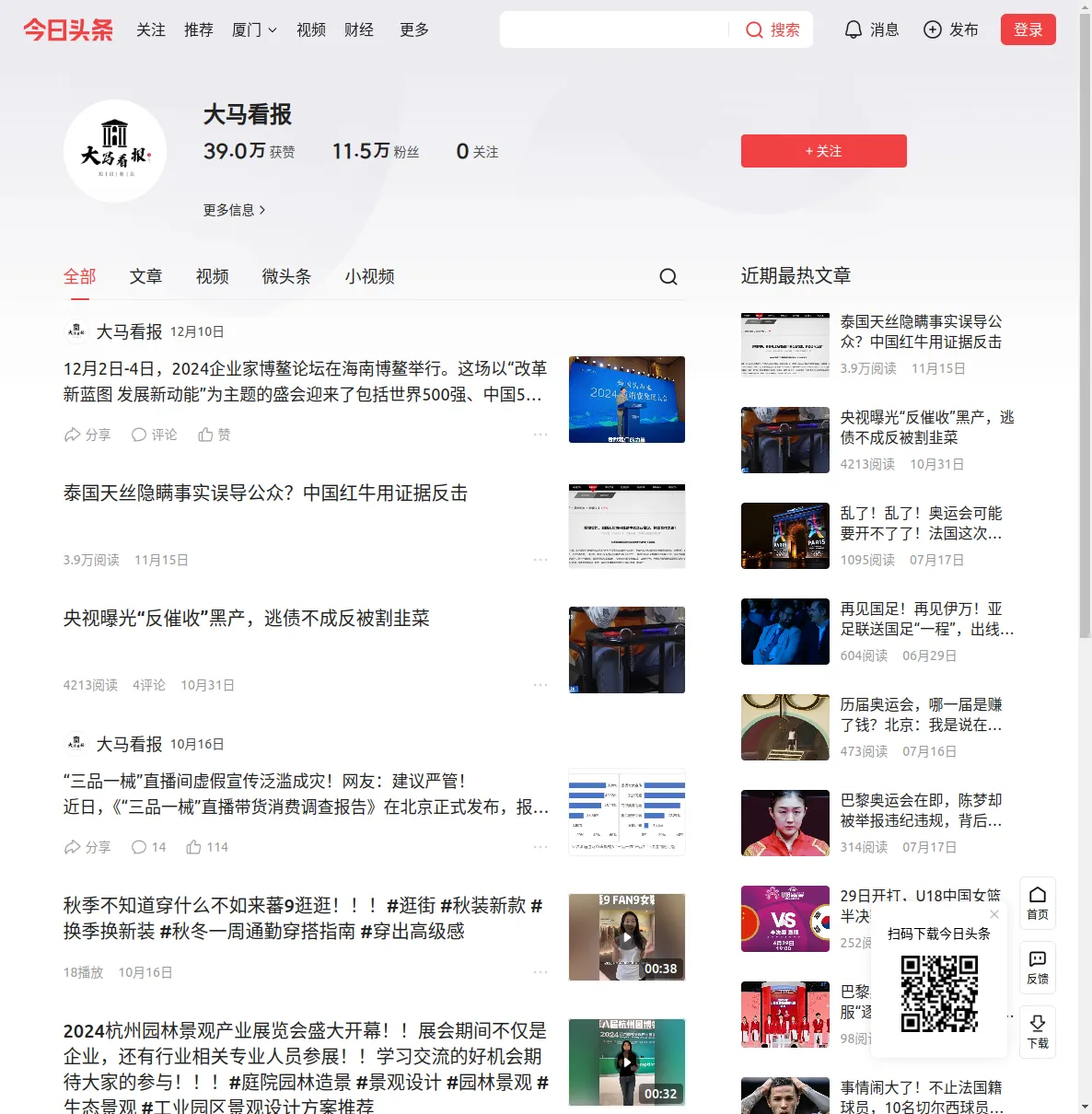Open notifications bell icon 消息

pos(854,29)
